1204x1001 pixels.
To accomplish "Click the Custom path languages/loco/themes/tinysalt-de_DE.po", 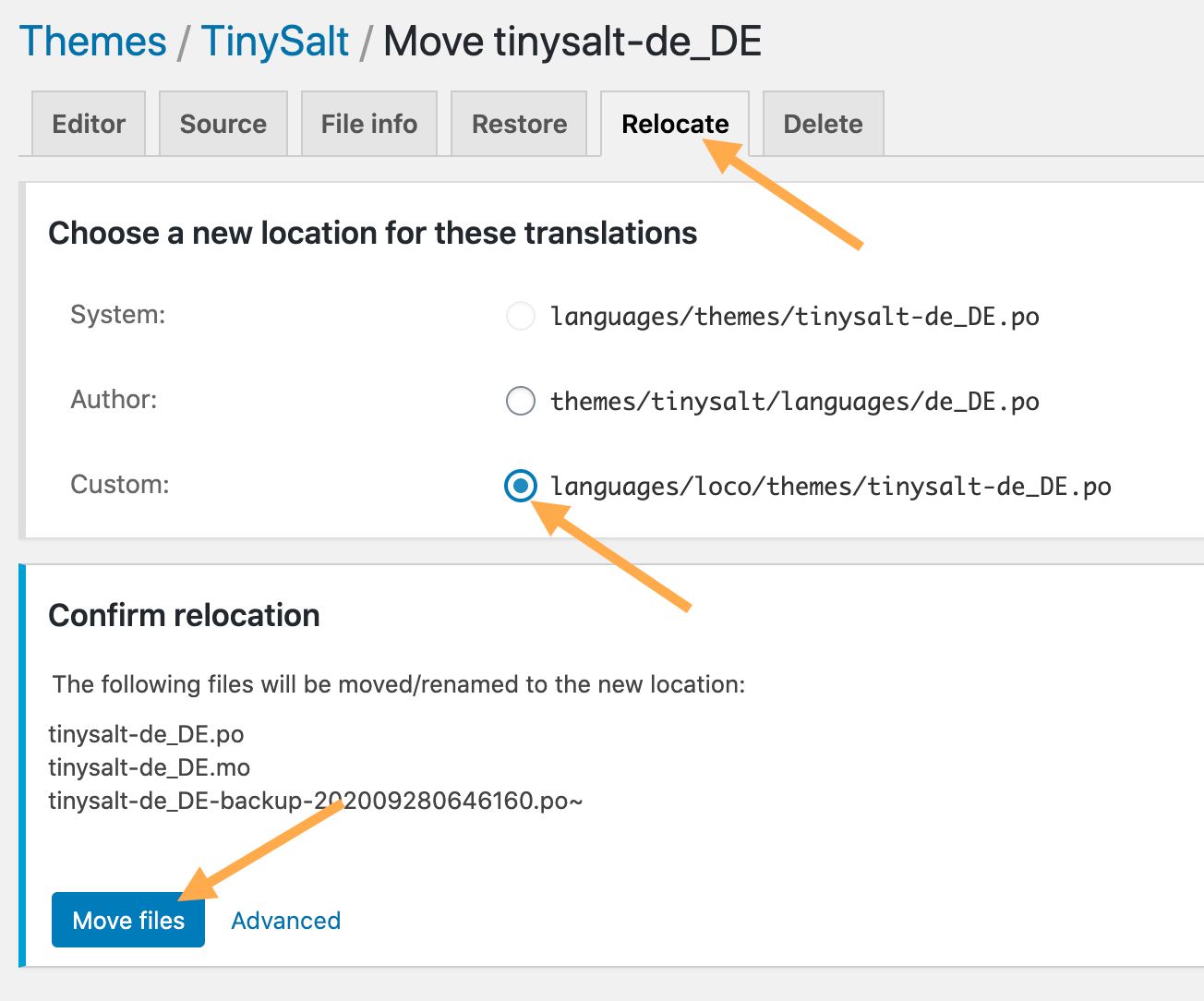I will (830, 486).
